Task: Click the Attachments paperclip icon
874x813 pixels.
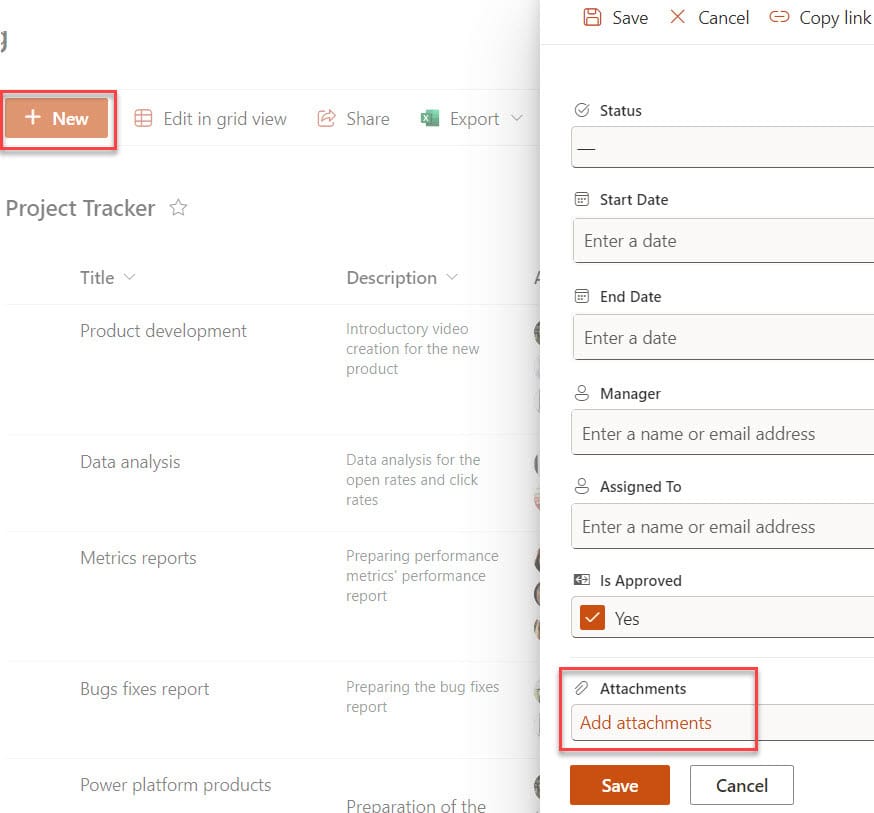Action: pyautogui.click(x=582, y=688)
